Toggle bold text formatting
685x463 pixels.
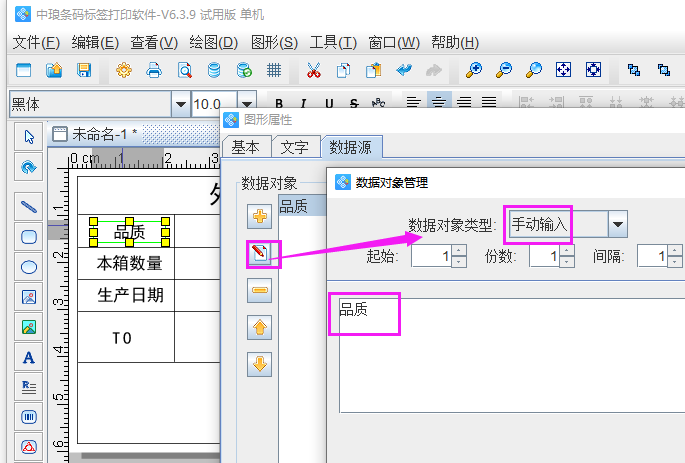click(279, 103)
